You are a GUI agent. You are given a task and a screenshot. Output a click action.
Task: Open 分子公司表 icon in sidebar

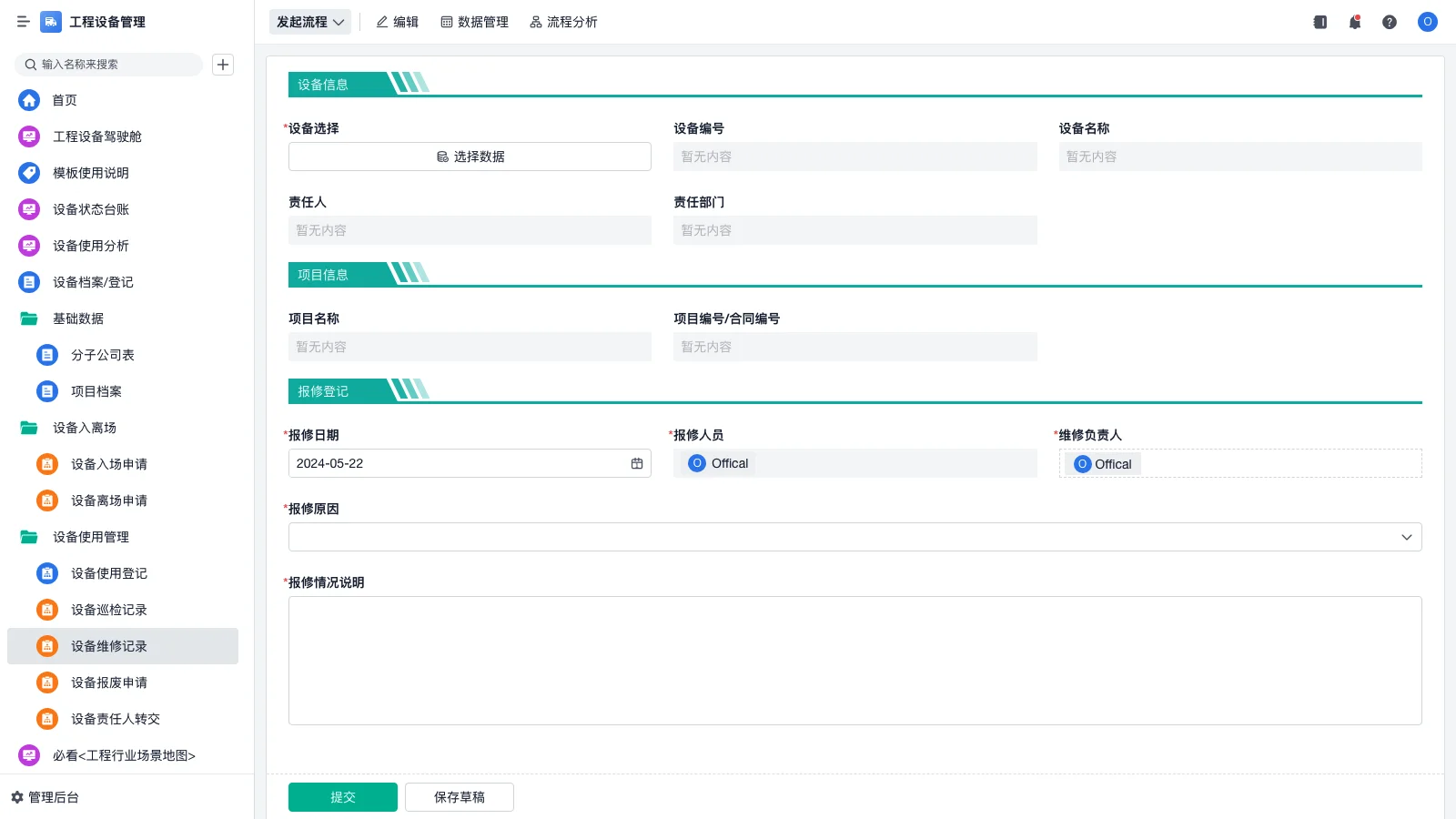47,355
